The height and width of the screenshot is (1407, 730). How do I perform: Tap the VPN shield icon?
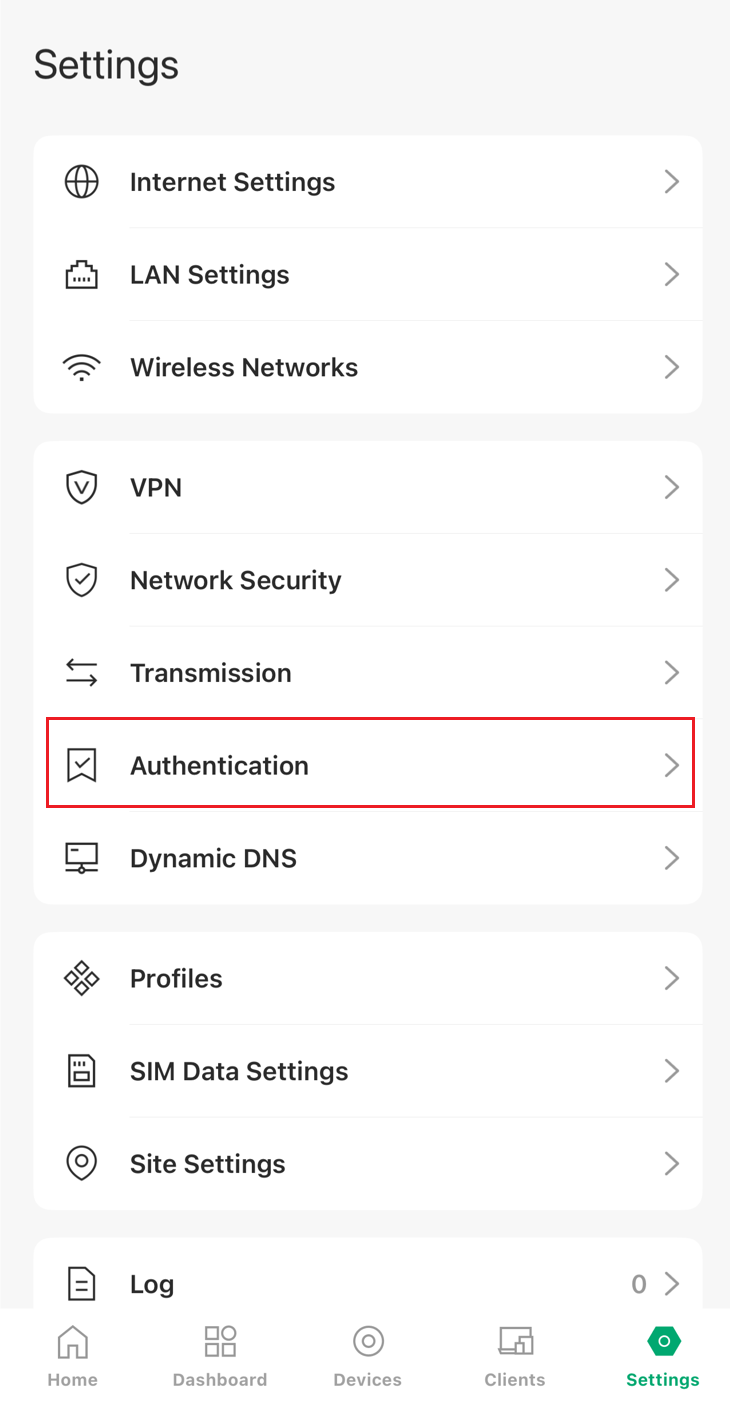81,488
